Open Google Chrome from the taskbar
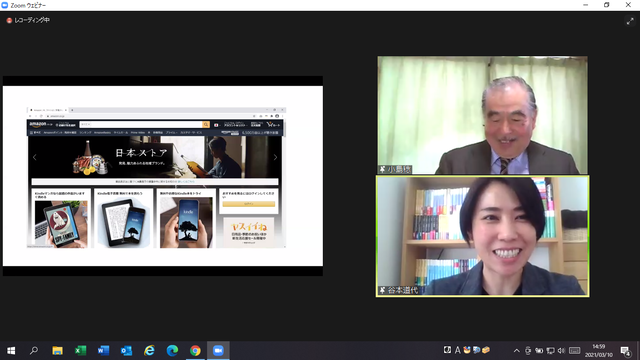This screenshot has height=360, width=640. tap(195, 351)
